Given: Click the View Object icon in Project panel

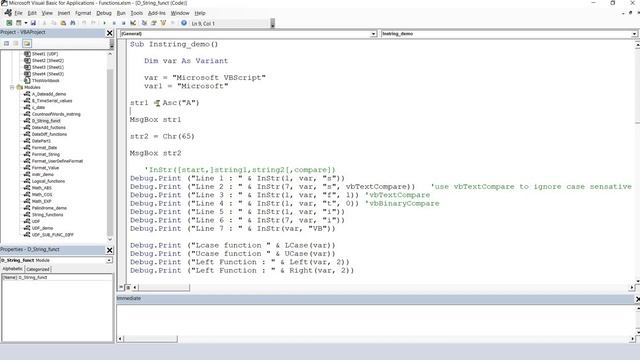Looking at the screenshot, I should (16, 43).
